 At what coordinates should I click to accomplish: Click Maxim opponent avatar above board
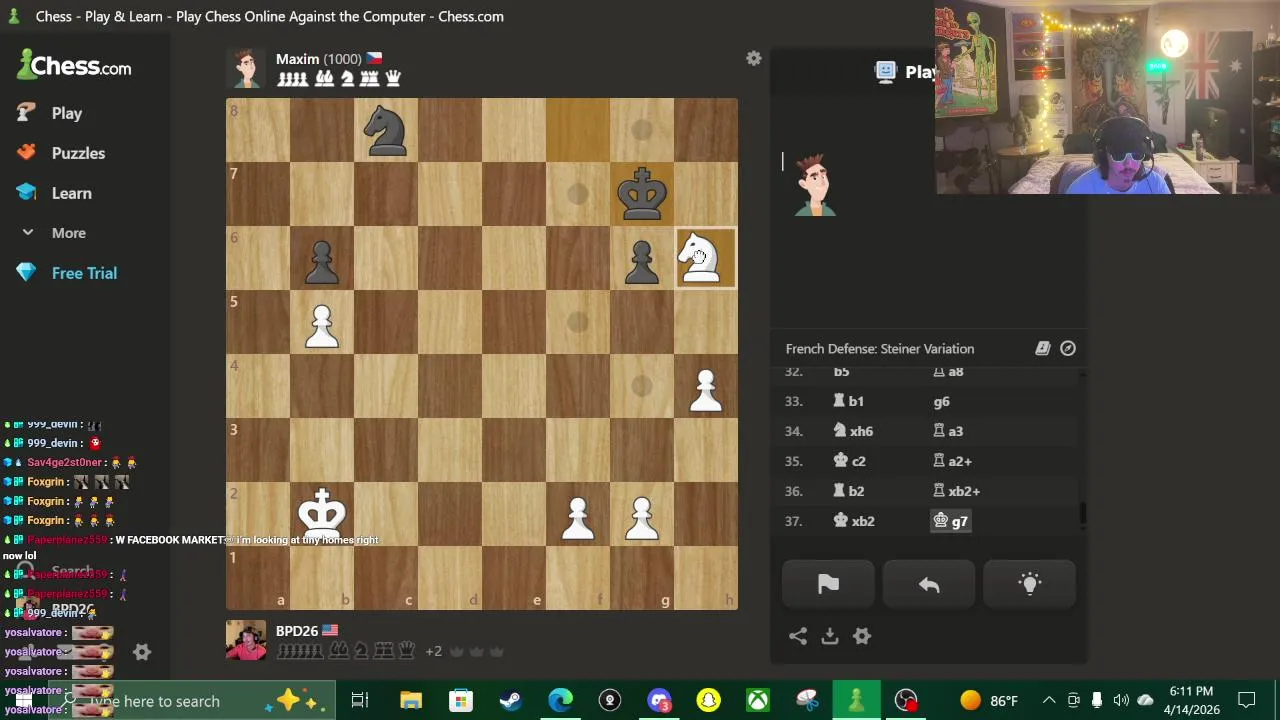click(x=246, y=68)
